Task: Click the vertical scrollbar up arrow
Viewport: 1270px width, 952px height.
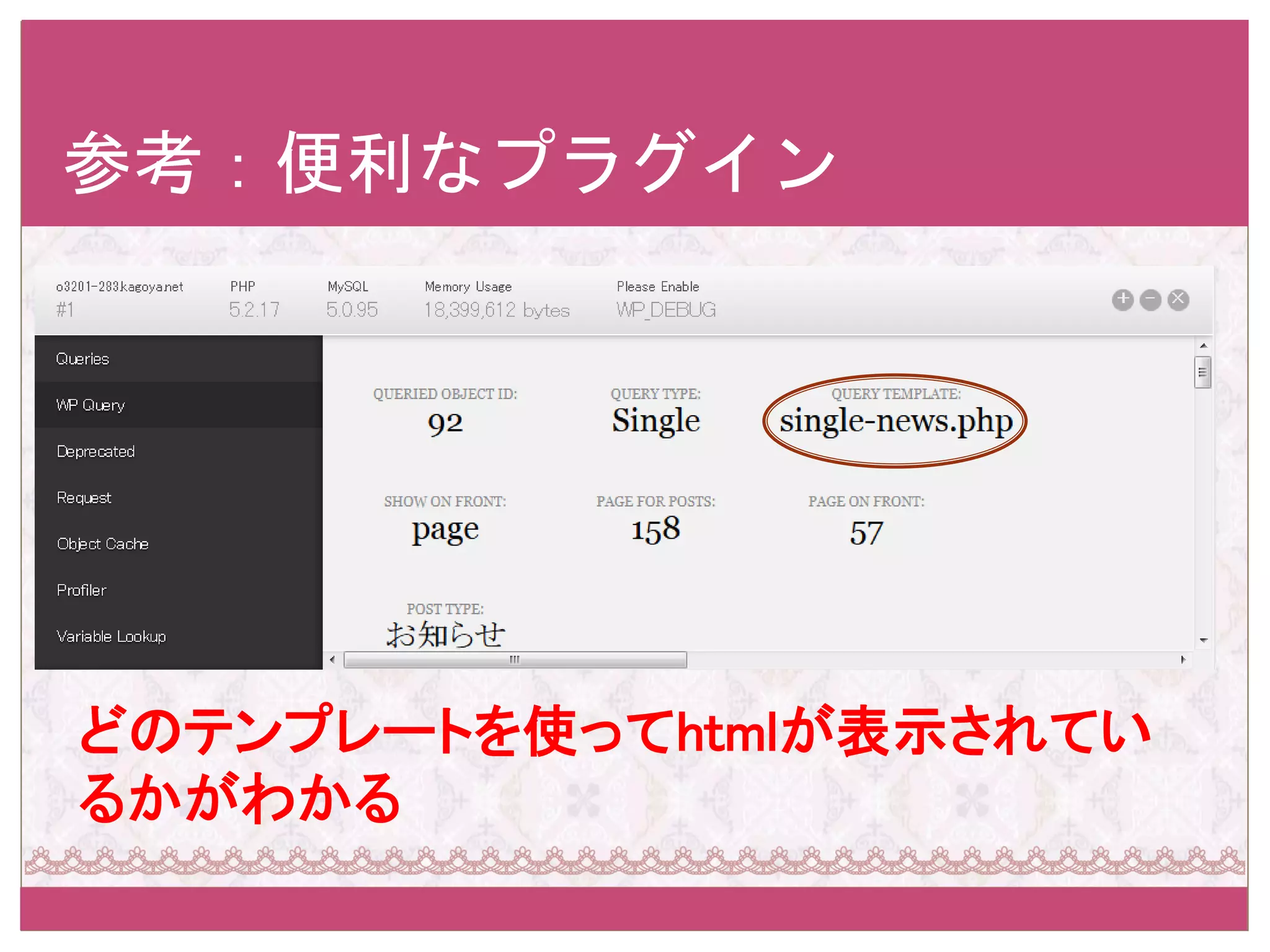Action: pos(1203,346)
